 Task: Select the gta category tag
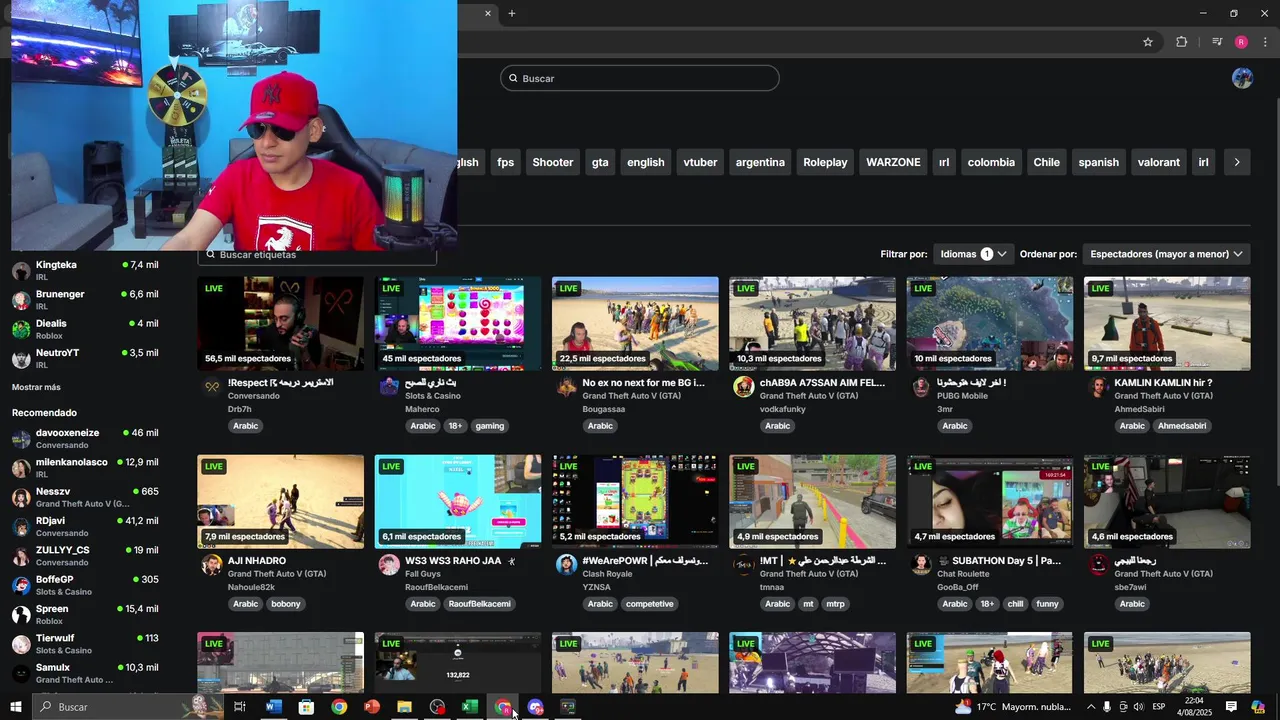tap(600, 162)
